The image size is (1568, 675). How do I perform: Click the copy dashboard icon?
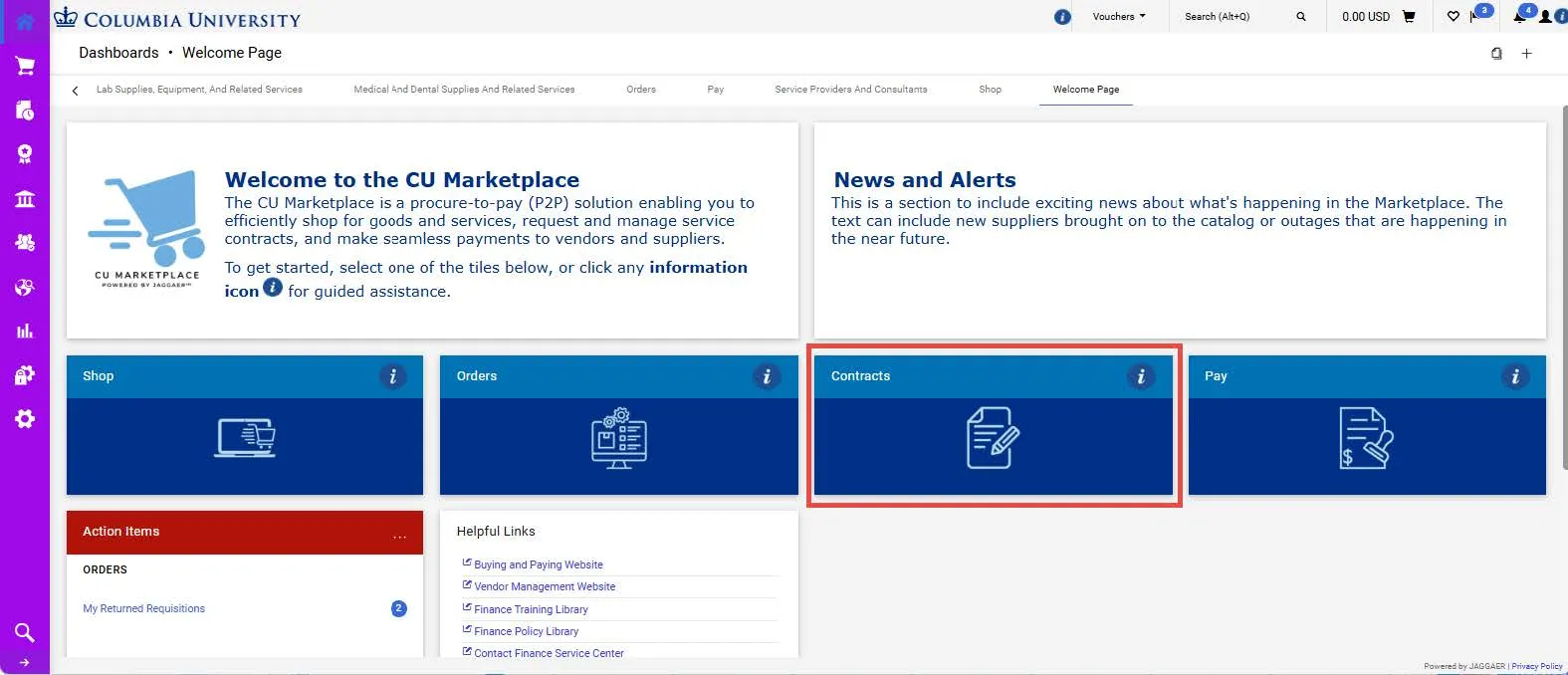pyautogui.click(x=1496, y=54)
